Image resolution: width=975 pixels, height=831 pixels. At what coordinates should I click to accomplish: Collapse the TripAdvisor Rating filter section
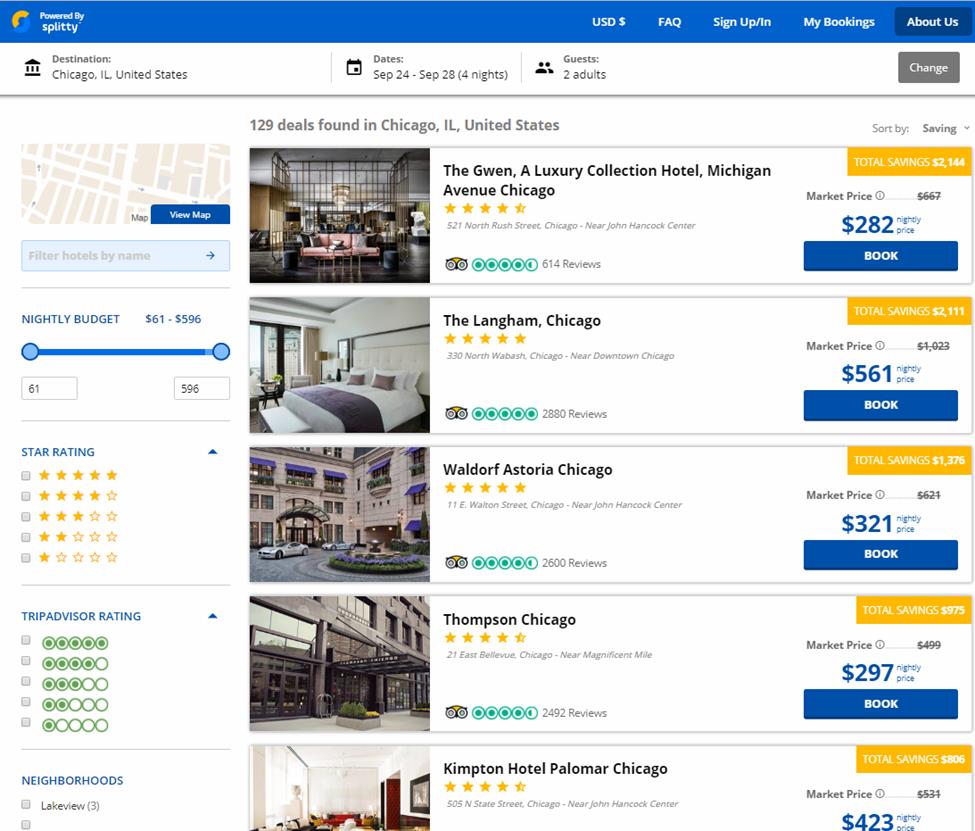[x=213, y=616]
